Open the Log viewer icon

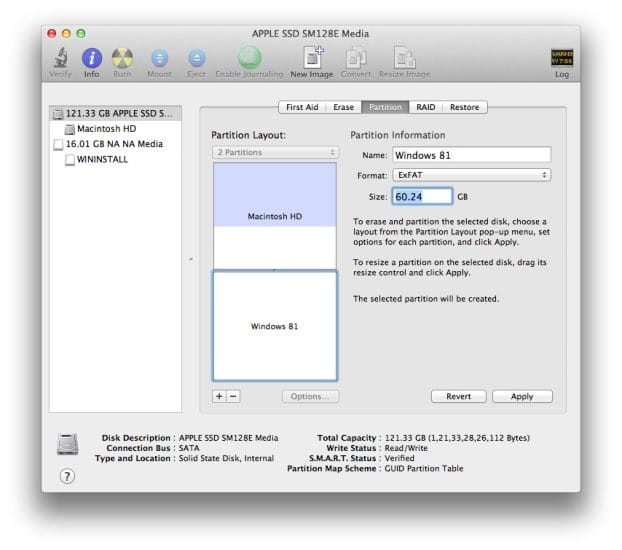tap(562, 58)
